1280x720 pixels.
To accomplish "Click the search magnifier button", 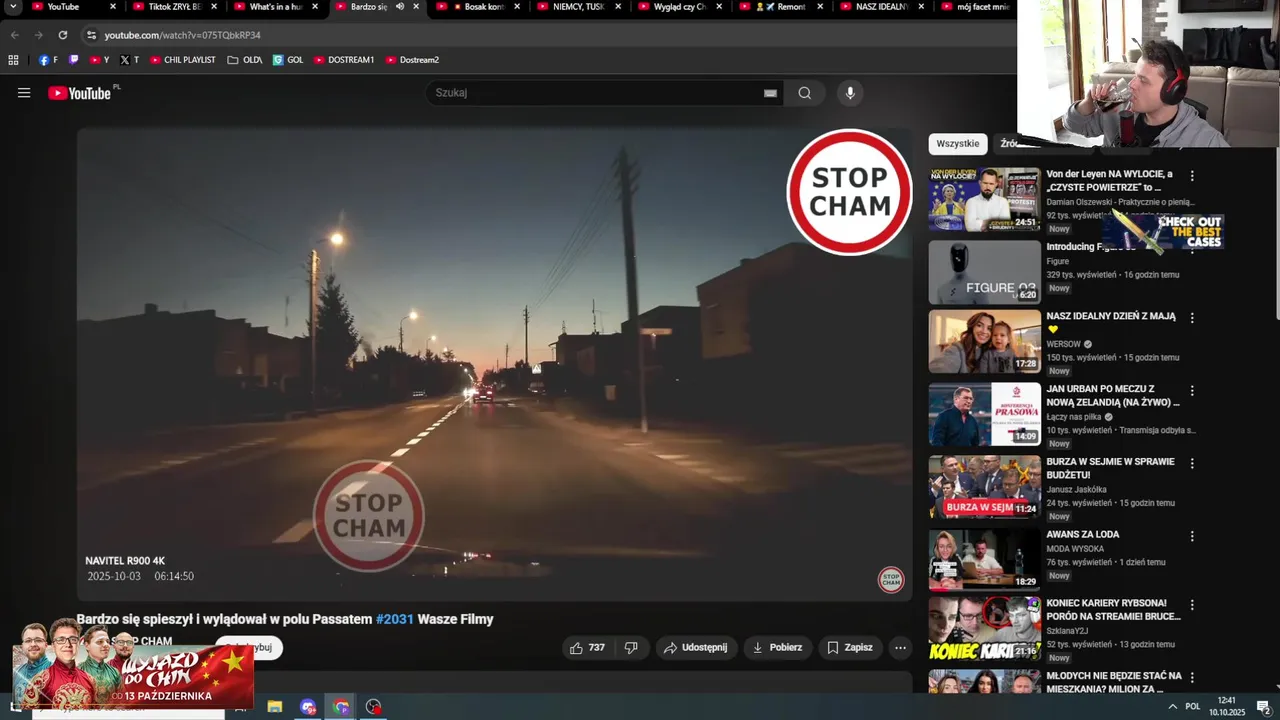I will coord(805,93).
